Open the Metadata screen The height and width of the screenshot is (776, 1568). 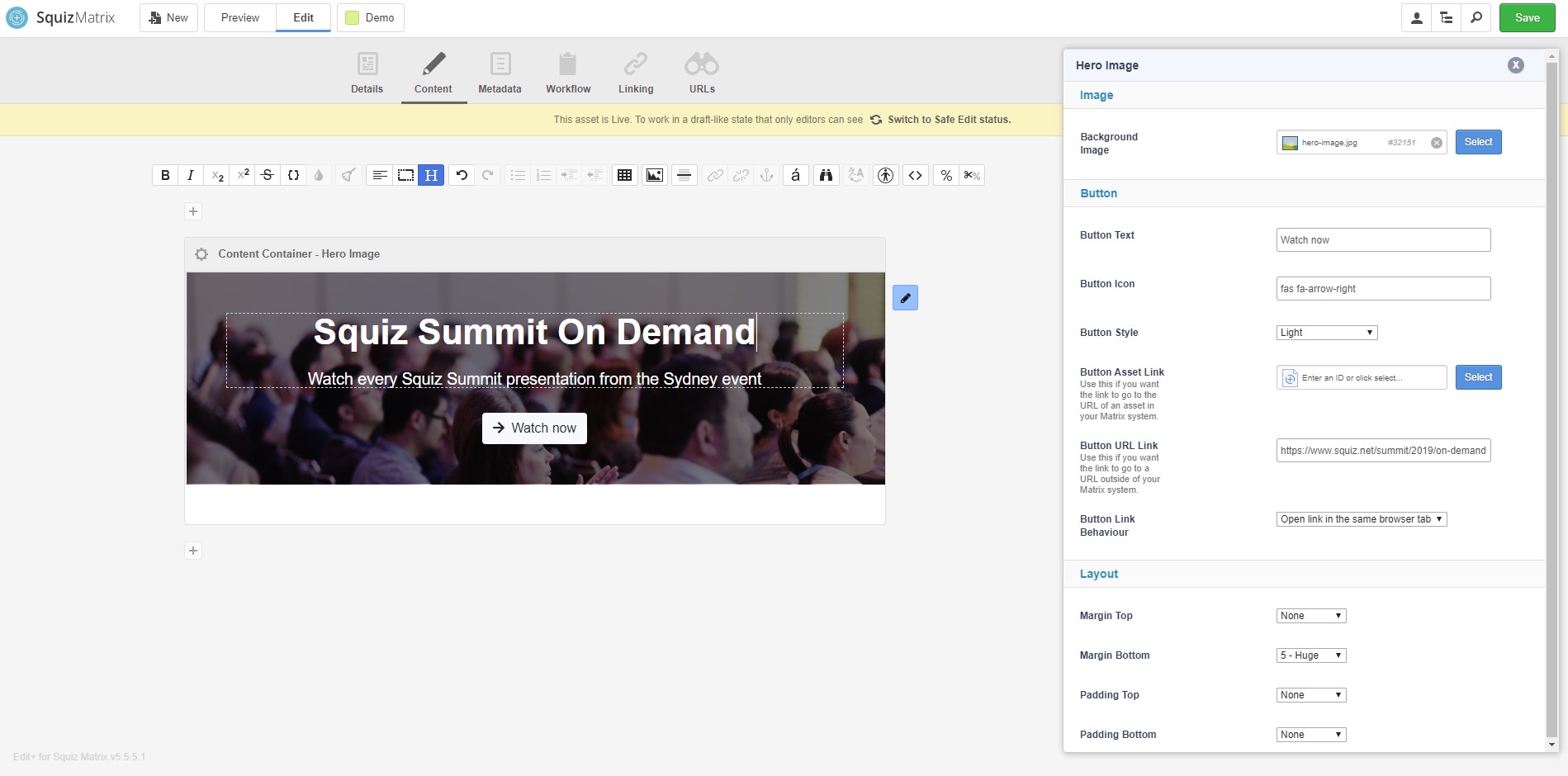coord(500,73)
